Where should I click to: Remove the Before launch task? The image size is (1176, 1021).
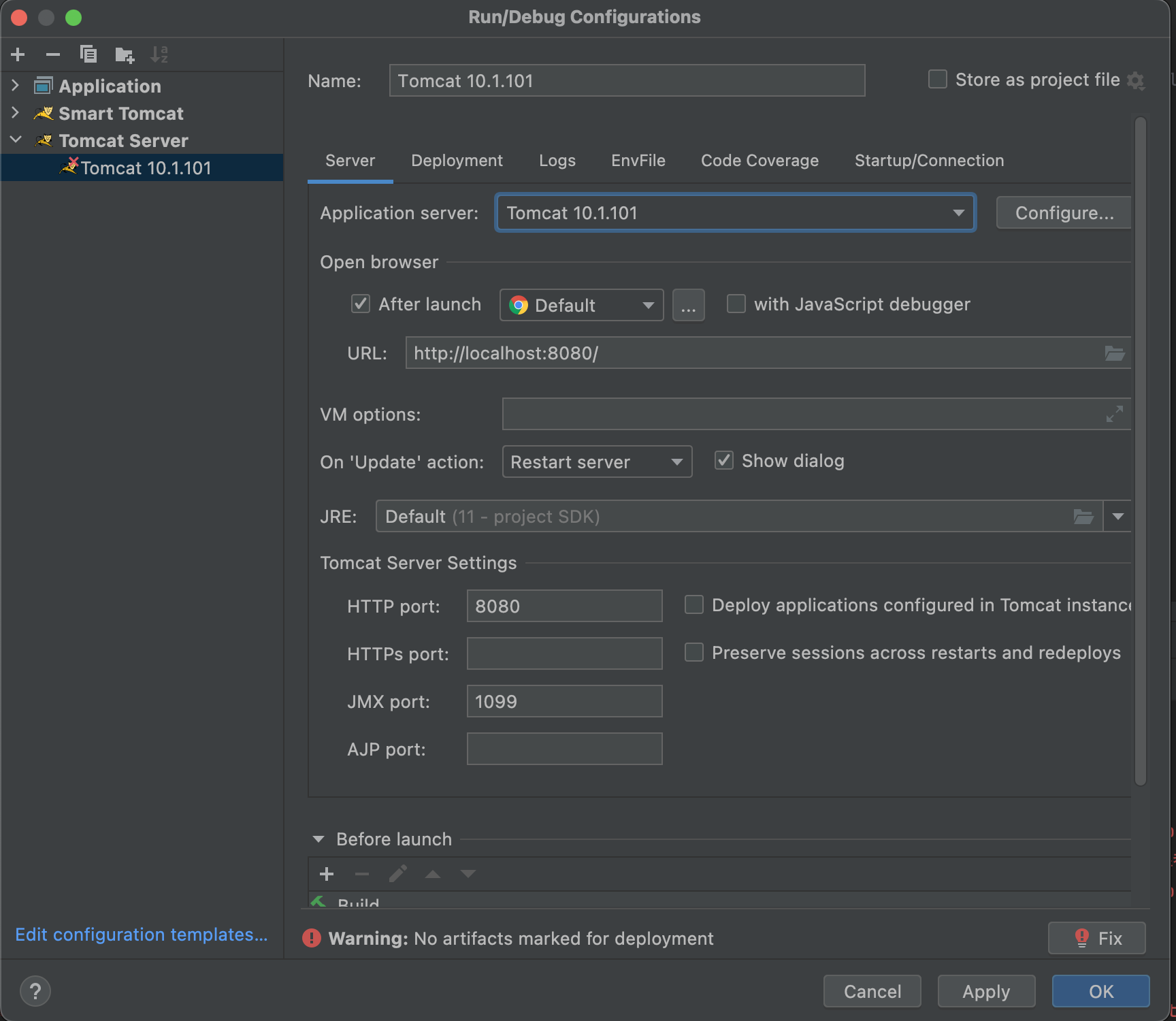[x=362, y=874]
